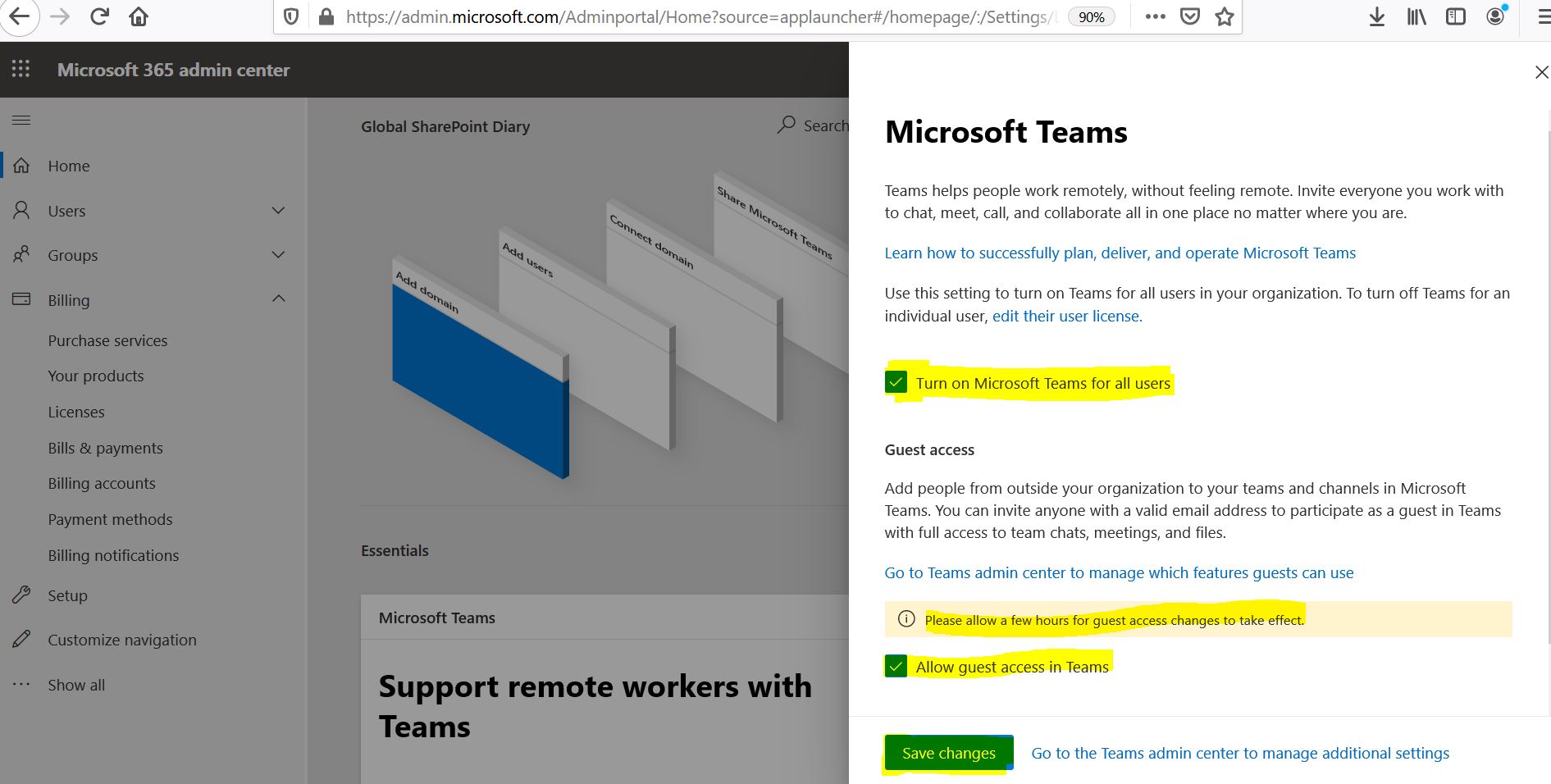Toggle the browser sidebar icon
This screenshot has height=784, width=1551.
pos(1456,16)
